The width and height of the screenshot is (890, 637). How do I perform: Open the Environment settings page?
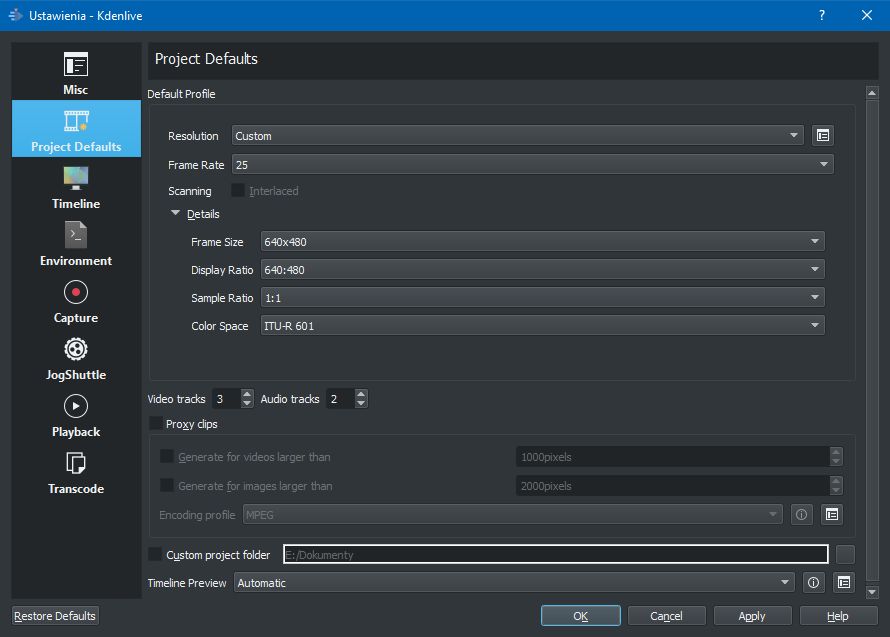(76, 243)
